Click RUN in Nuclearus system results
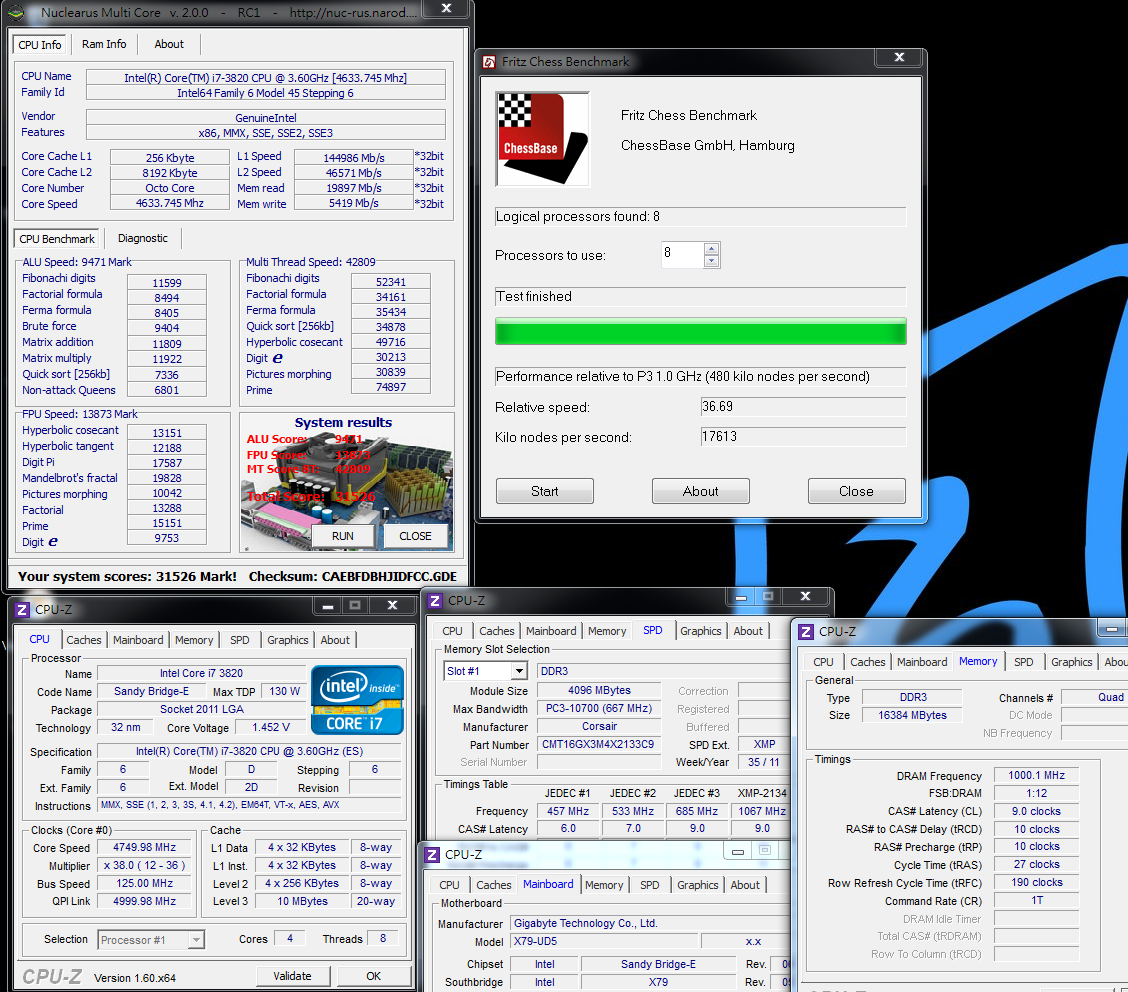 342,536
